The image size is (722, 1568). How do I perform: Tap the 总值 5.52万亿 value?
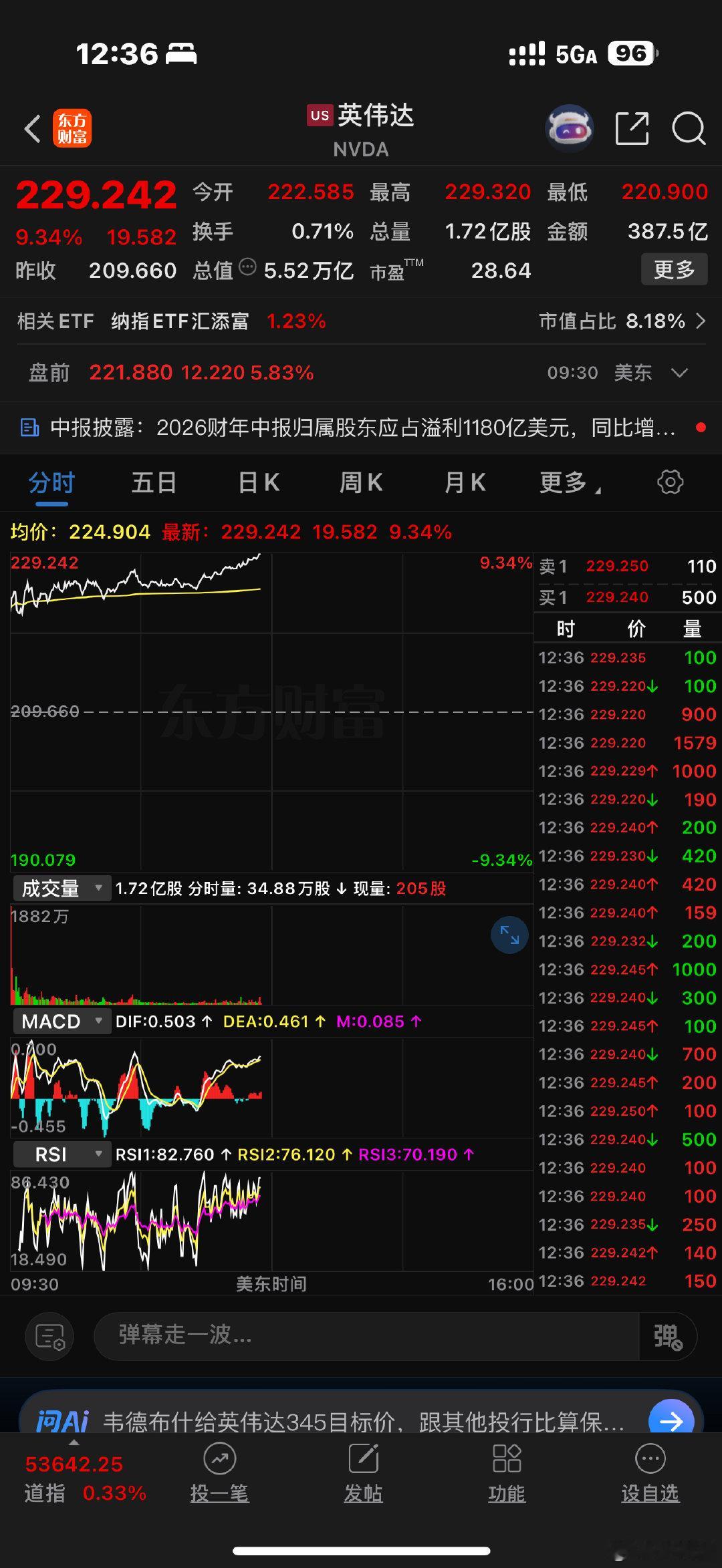point(308,271)
